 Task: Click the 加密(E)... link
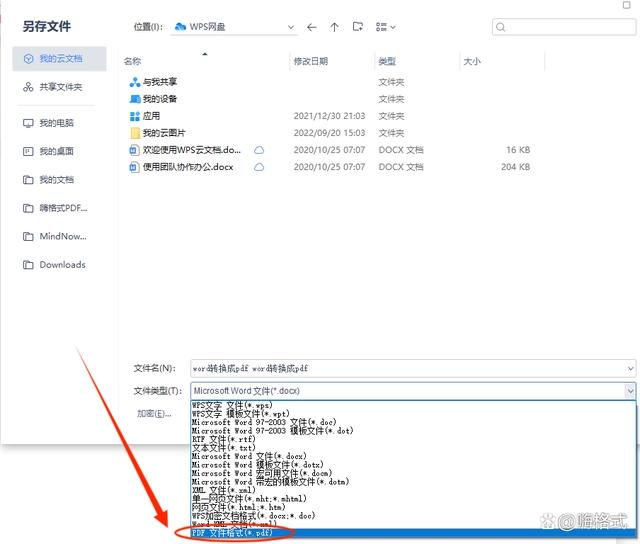click(154, 414)
